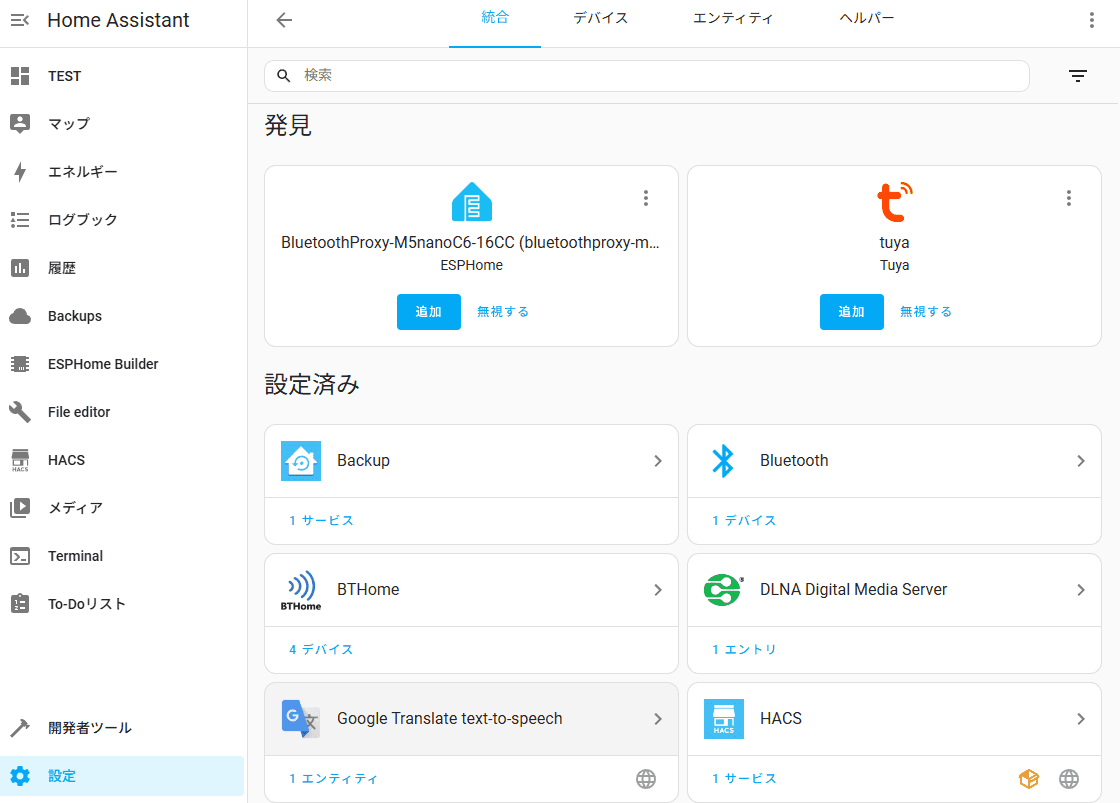The width and height of the screenshot is (1120, 803).
Task: Open the three-dot menu on the tuya card
Action: (1069, 198)
